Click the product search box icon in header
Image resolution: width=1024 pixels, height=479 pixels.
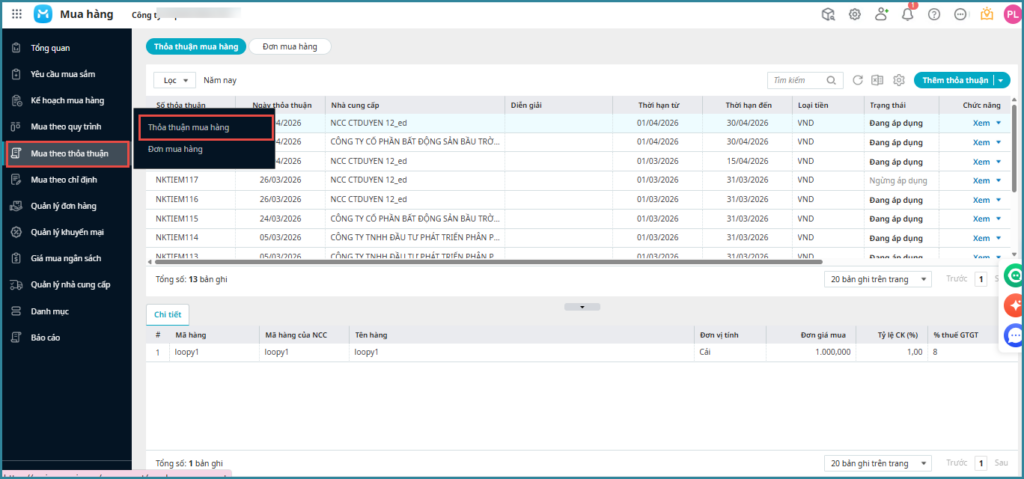point(828,14)
